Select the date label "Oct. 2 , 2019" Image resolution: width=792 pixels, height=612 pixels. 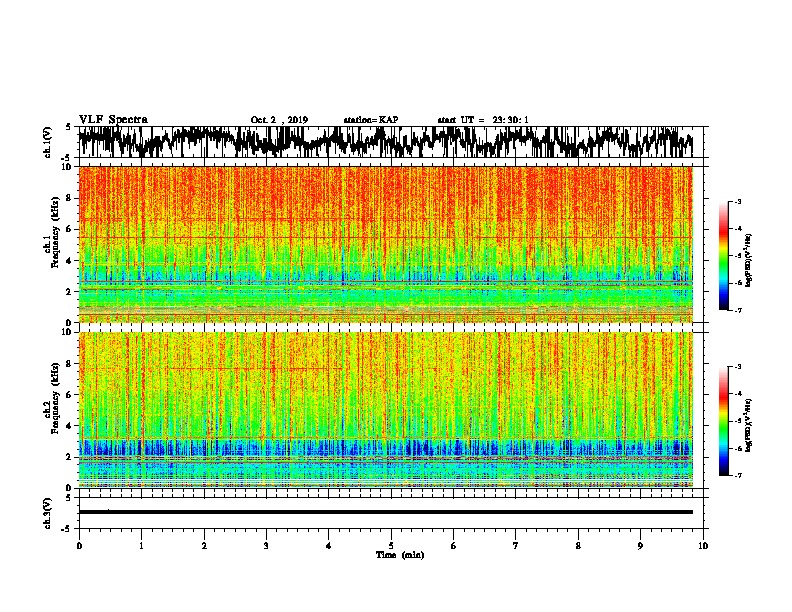tap(279, 120)
